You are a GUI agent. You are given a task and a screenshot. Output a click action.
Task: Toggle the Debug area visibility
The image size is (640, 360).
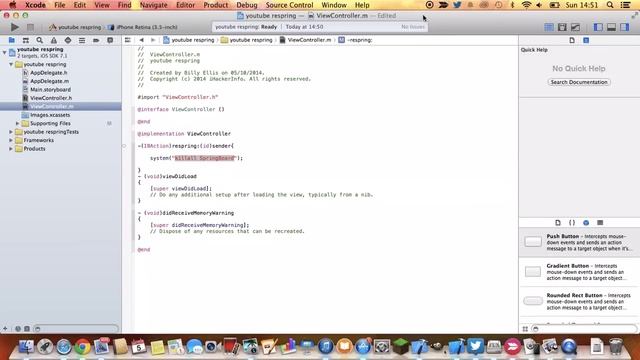[611, 27]
